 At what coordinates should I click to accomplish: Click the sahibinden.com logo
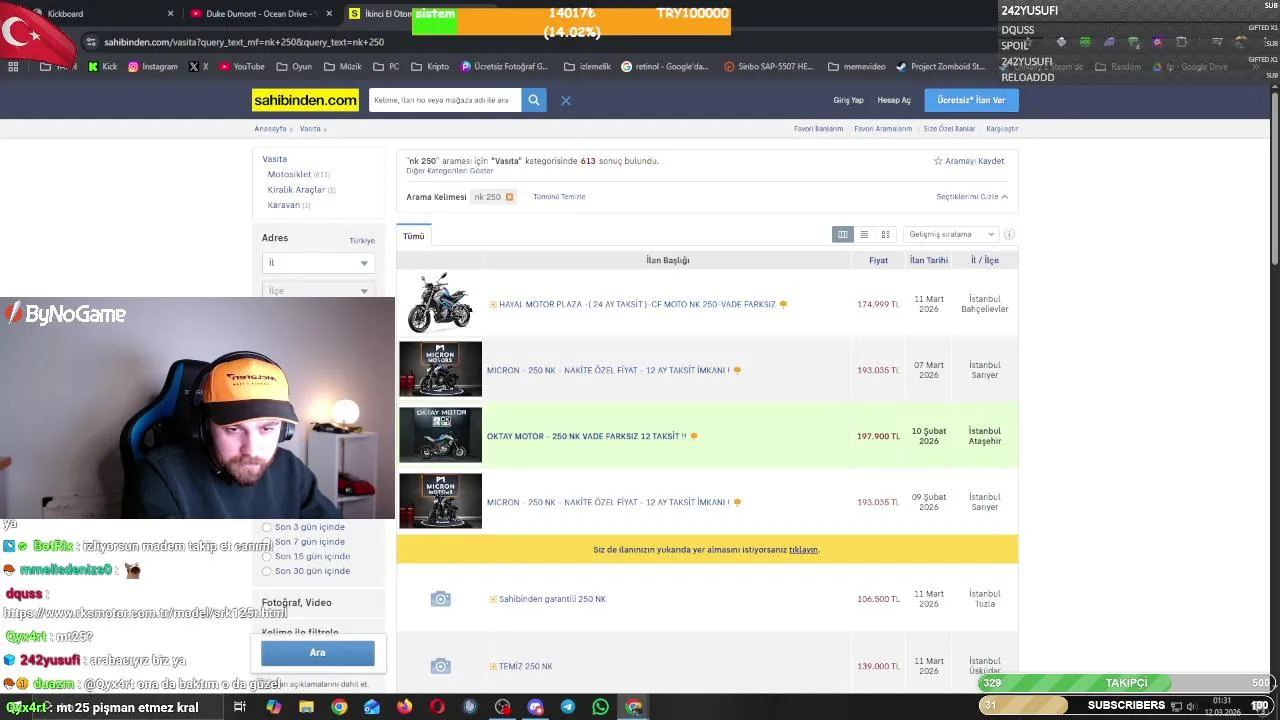[305, 100]
